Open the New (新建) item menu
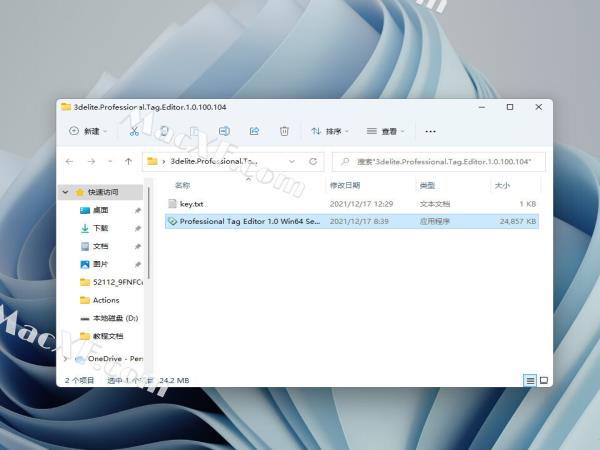The width and height of the screenshot is (600, 450). 88,131
